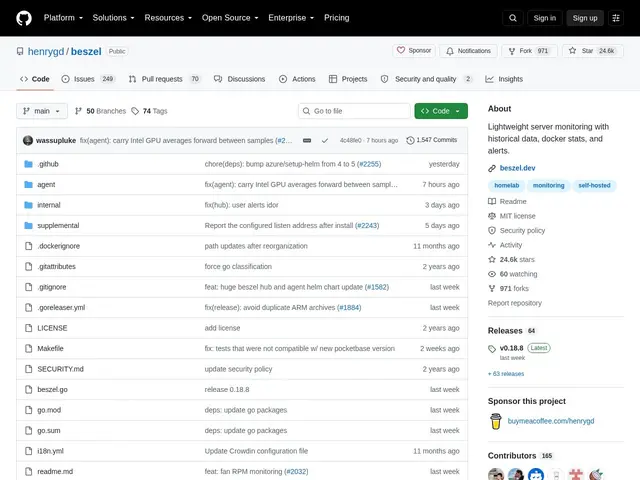
Task: Open pull request #2255 link
Action: coord(369,164)
